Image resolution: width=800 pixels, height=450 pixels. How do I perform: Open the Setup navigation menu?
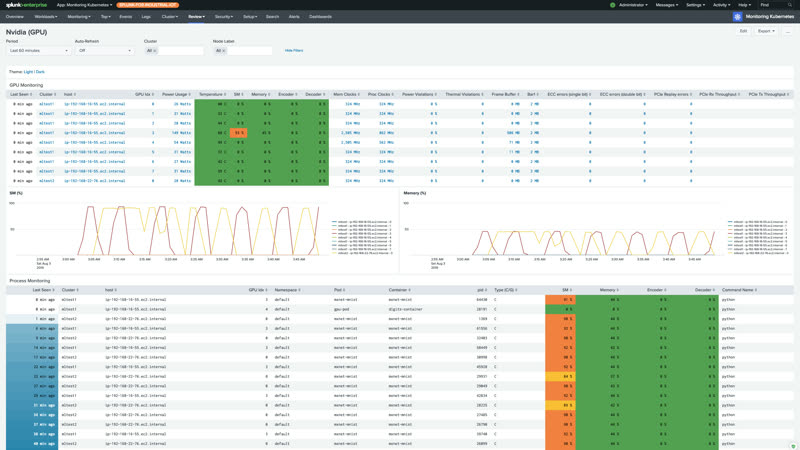pos(250,17)
